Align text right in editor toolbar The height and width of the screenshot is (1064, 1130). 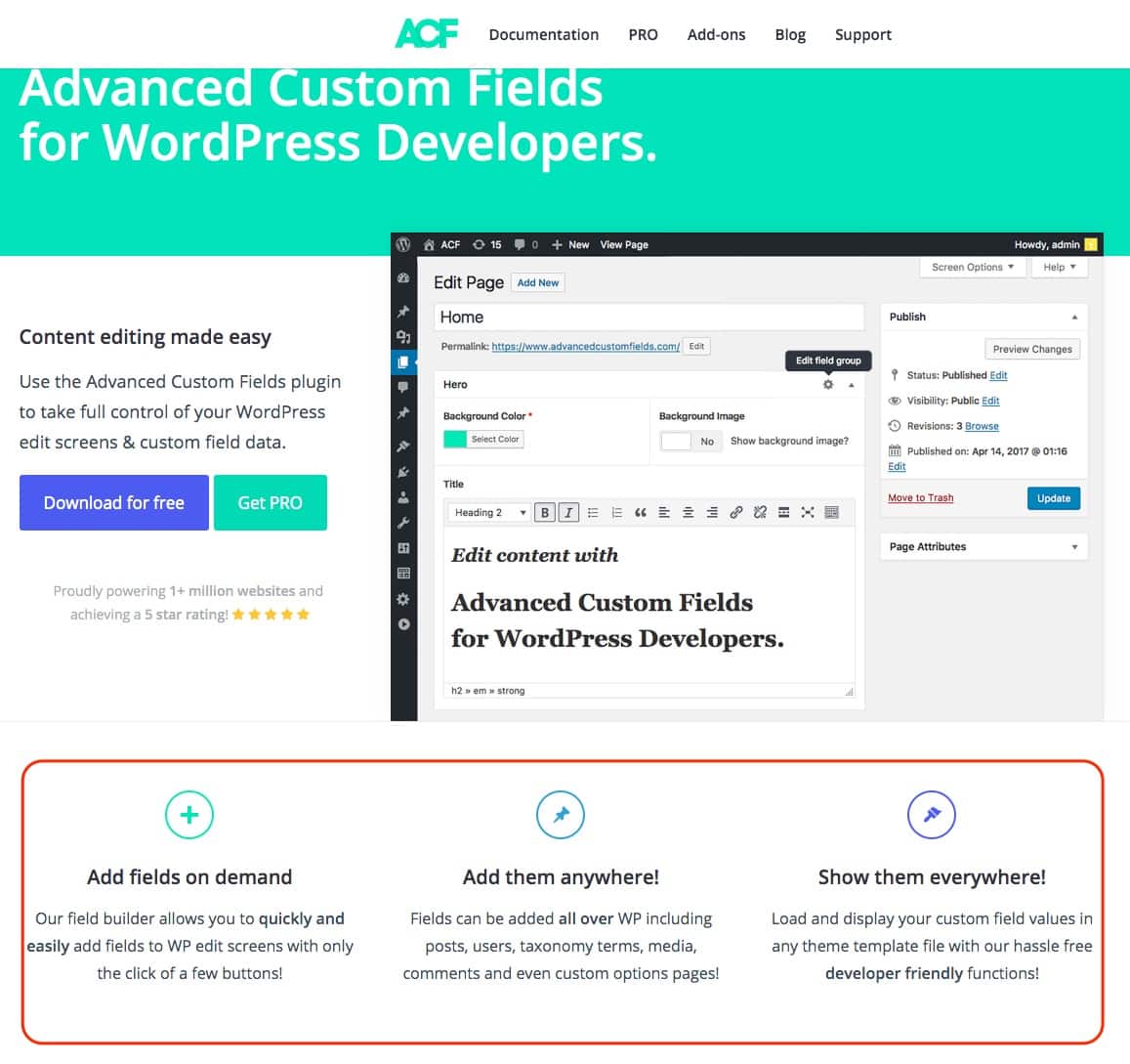click(712, 513)
